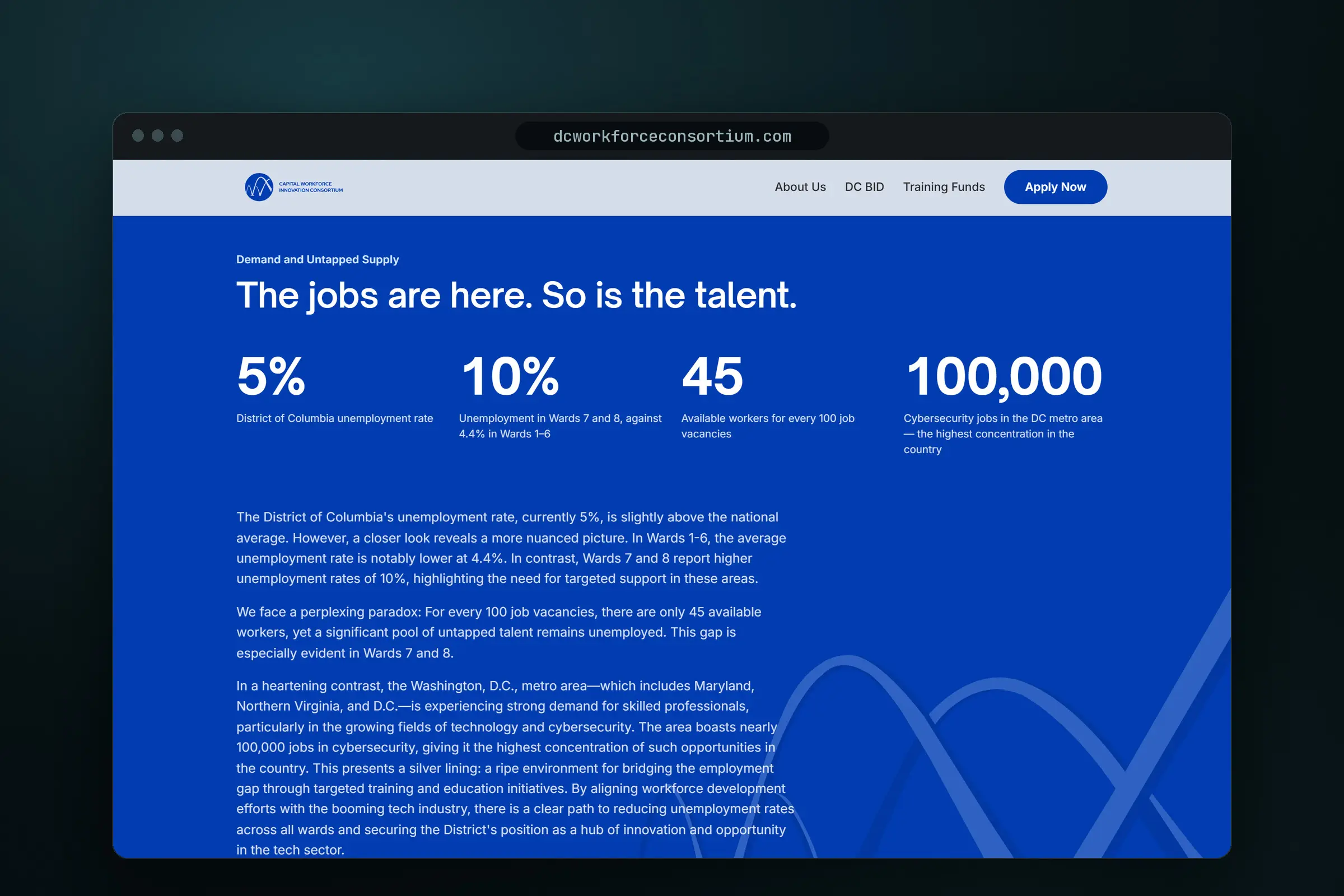Click the 'Demand and Untapped Supply' label
Viewport: 1344px width, 896px height.
pyautogui.click(x=318, y=259)
